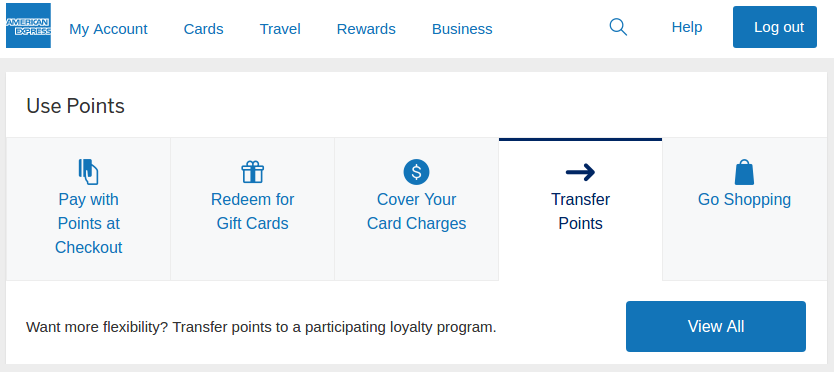Select the Transfer Points tab label
834x372 pixels.
[580, 211]
